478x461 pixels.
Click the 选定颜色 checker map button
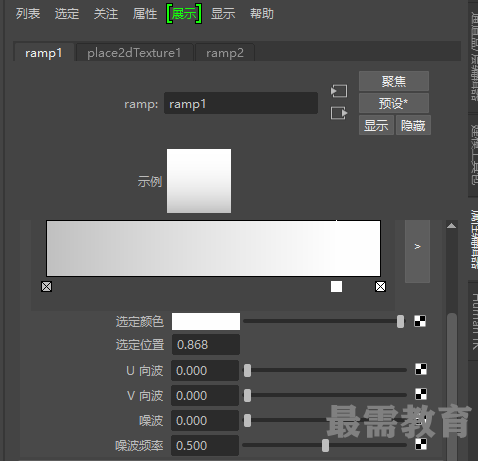tap(420, 321)
